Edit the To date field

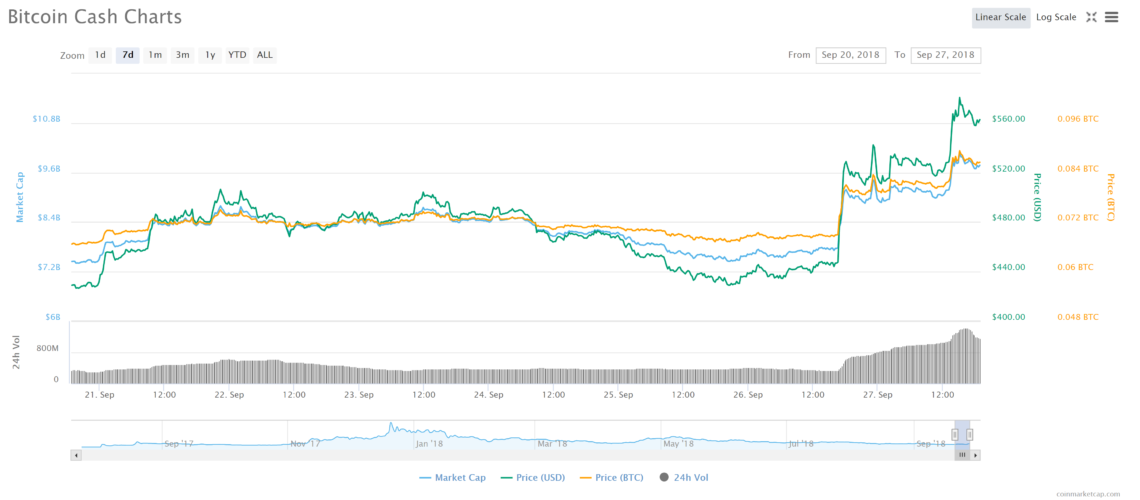pyautogui.click(x=946, y=55)
